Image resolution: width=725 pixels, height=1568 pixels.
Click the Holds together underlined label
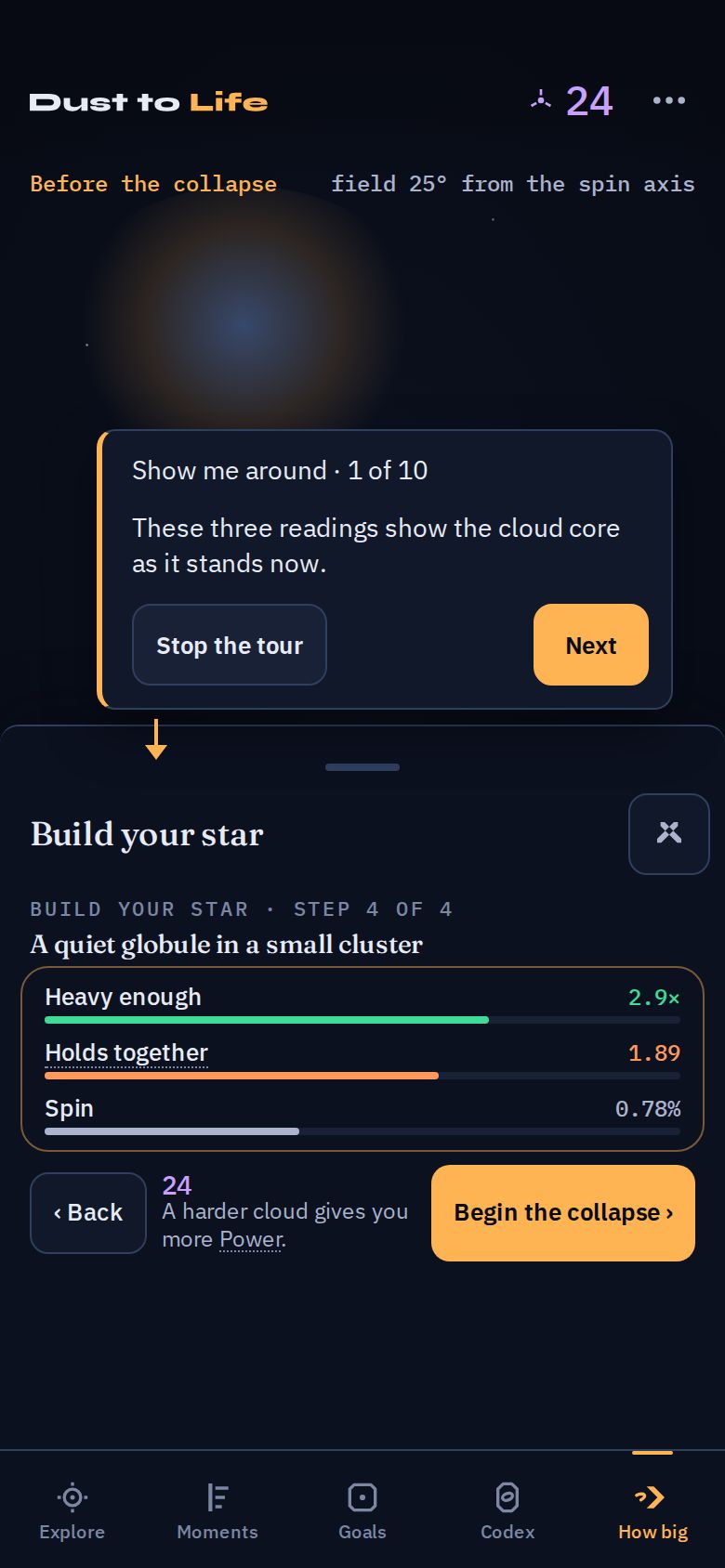126,1052
